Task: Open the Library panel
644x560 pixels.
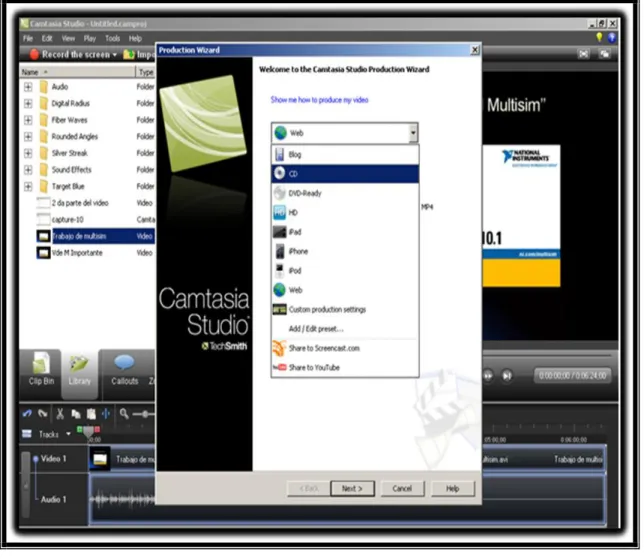Action: click(x=80, y=371)
